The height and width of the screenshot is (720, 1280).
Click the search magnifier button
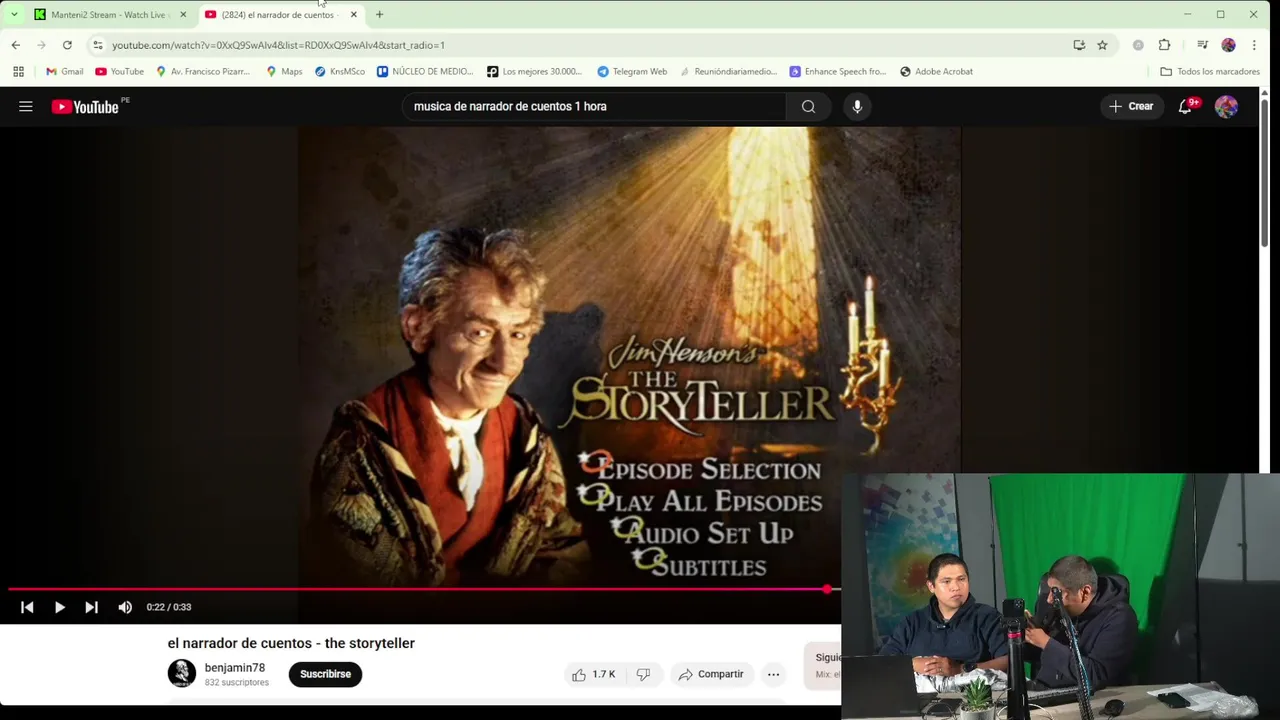coord(808,106)
